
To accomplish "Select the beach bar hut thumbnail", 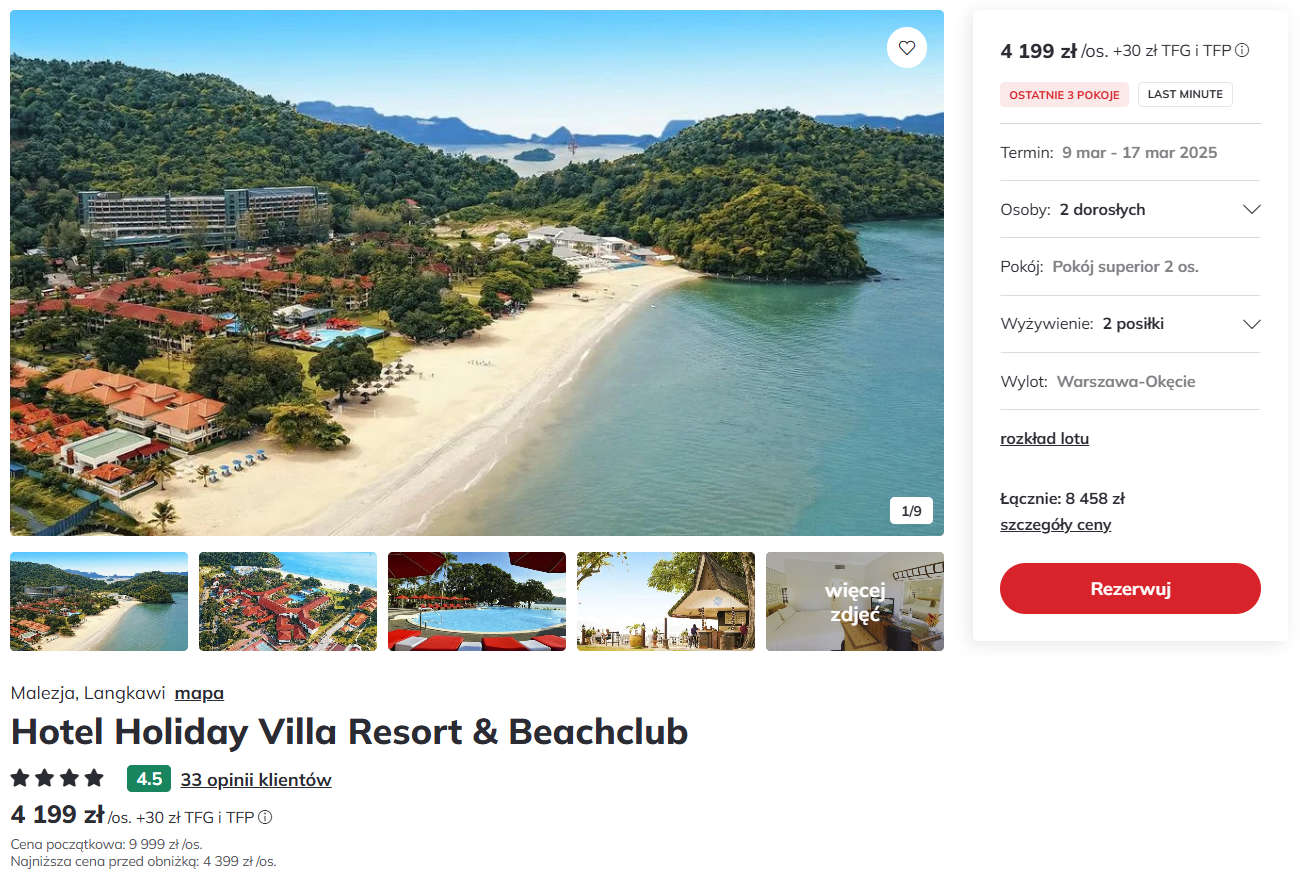I will tap(666, 601).
